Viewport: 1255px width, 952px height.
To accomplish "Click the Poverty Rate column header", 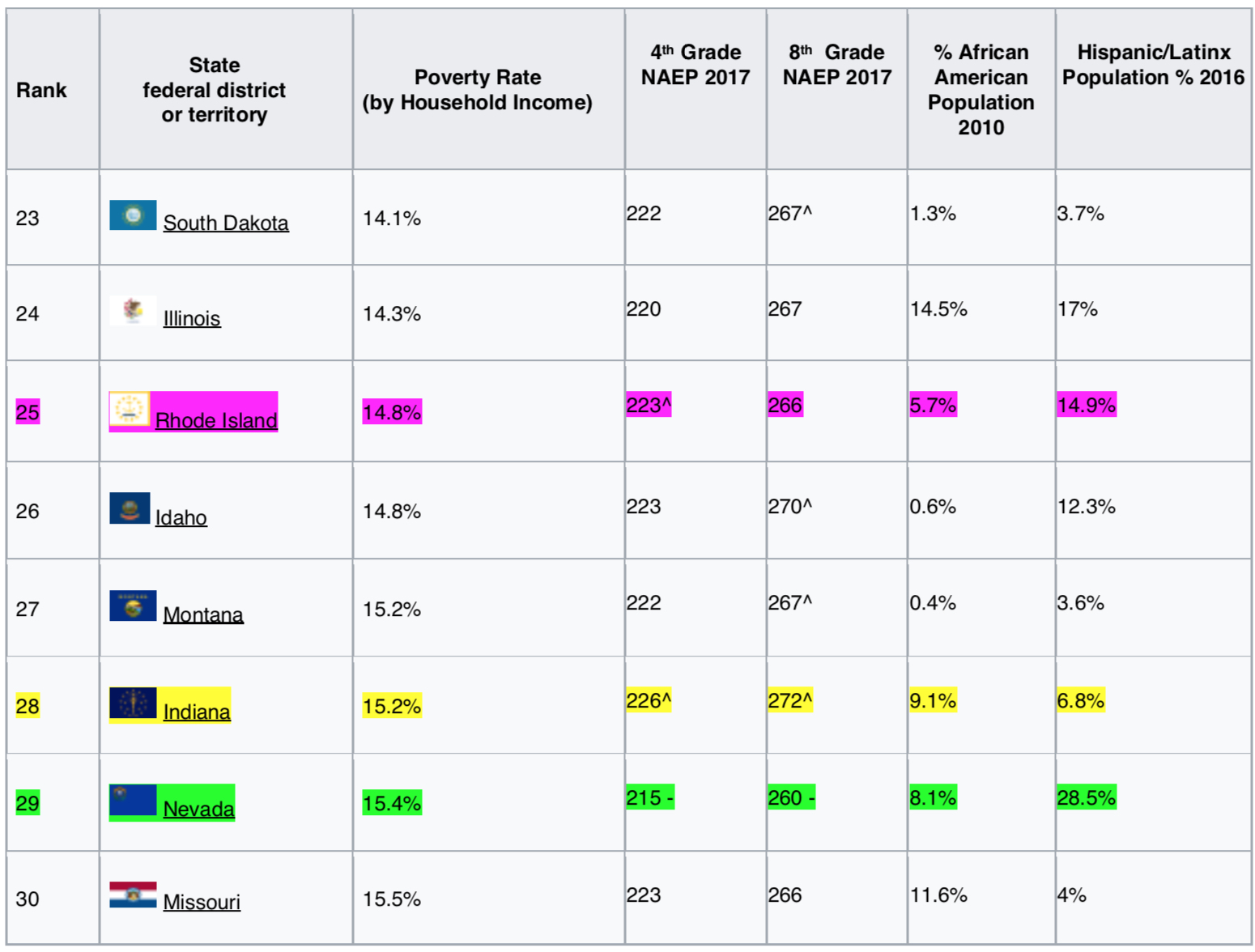I will [x=477, y=90].
